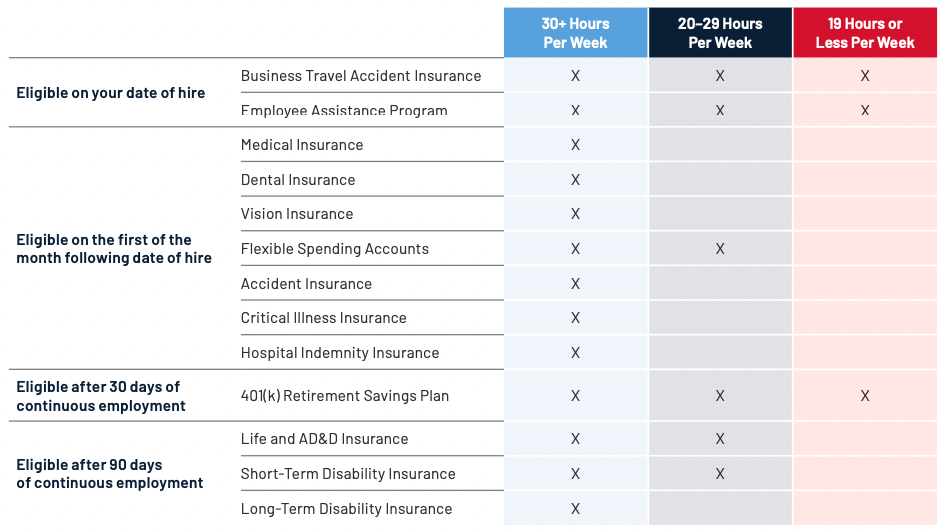Viewport: 941px width, 532px height.
Task: Click the Flexible Spending Accounts label
Action: pos(334,249)
